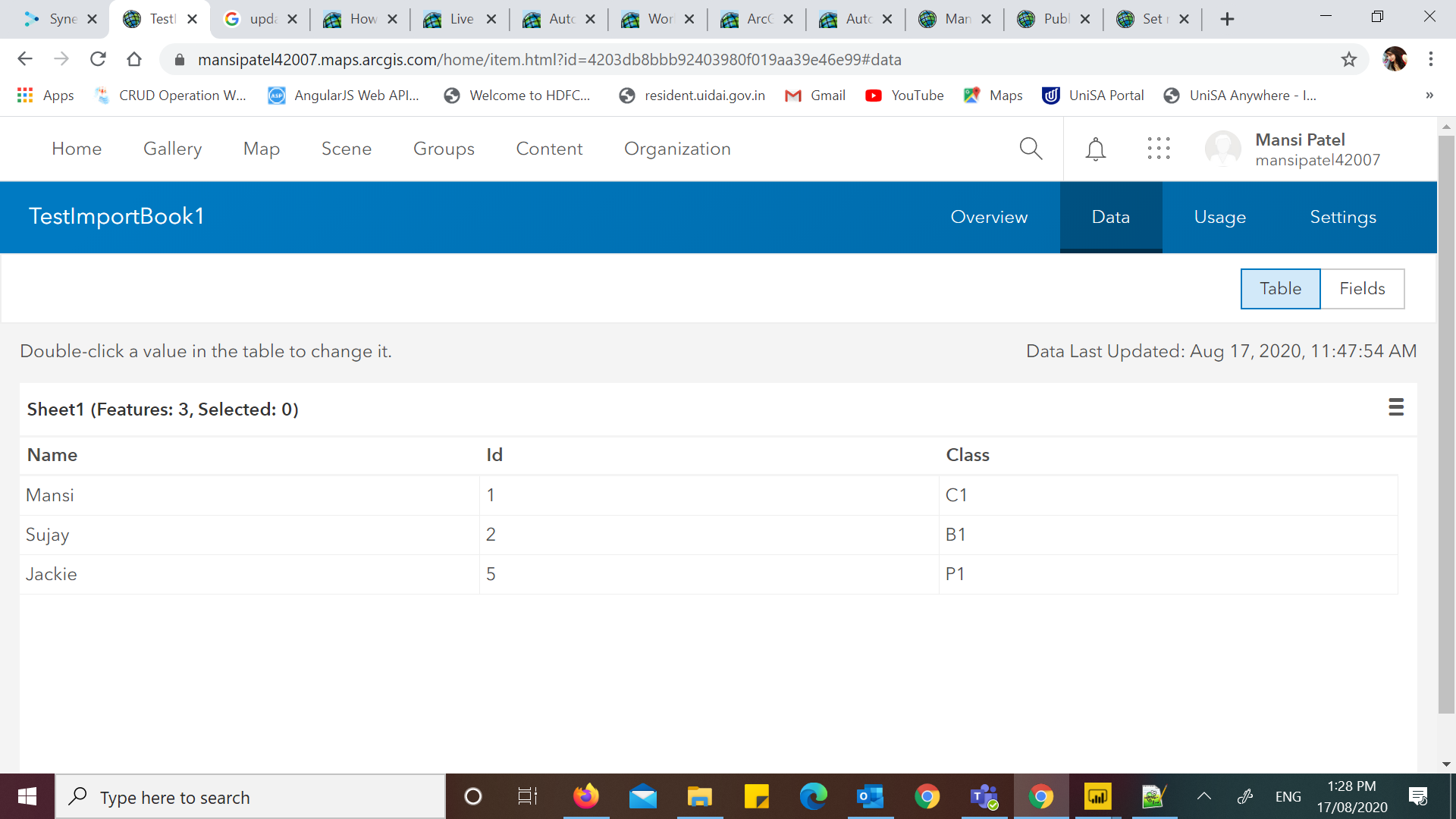Open the ArcGIS search magnifier icon
Screen dimensions: 1456x819
pyautogui.click(x=1031, y=149)
